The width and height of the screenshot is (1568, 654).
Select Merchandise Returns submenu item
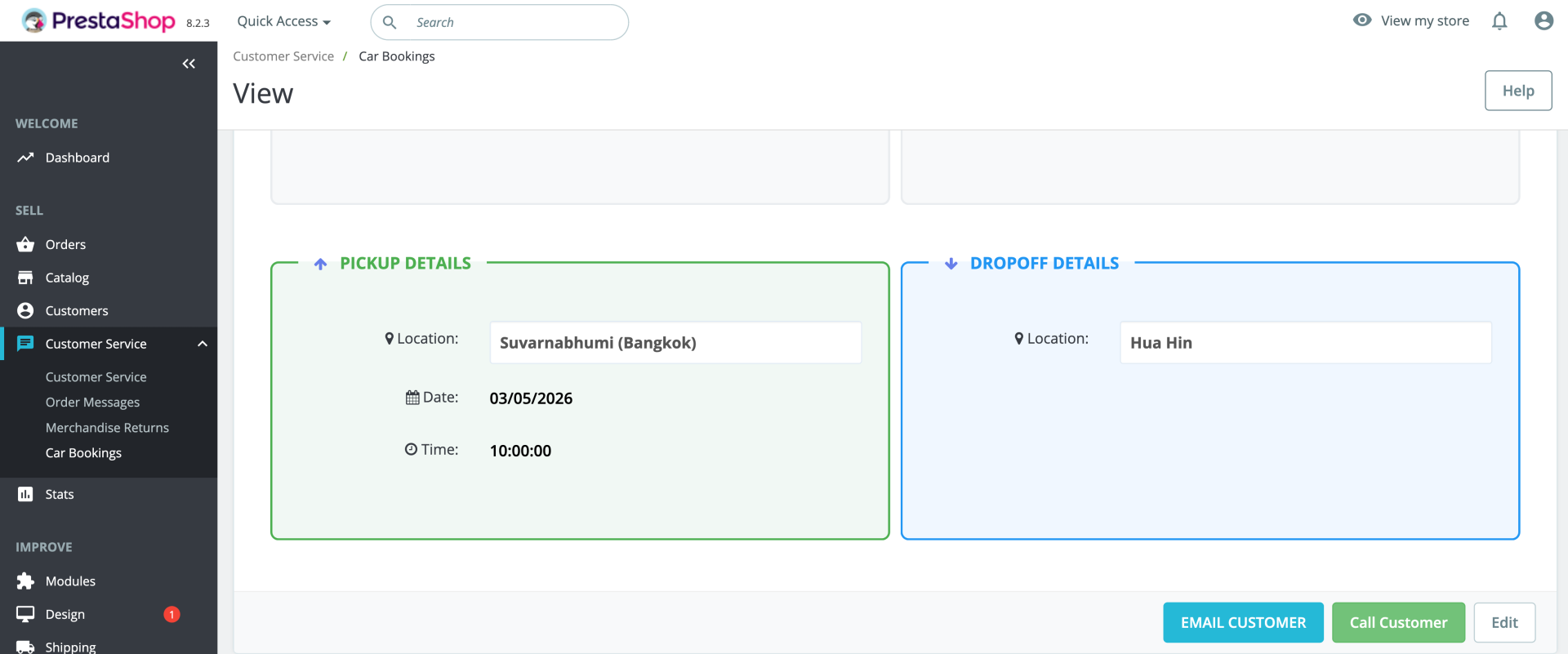pyautogui.click(x=107, y=428)
